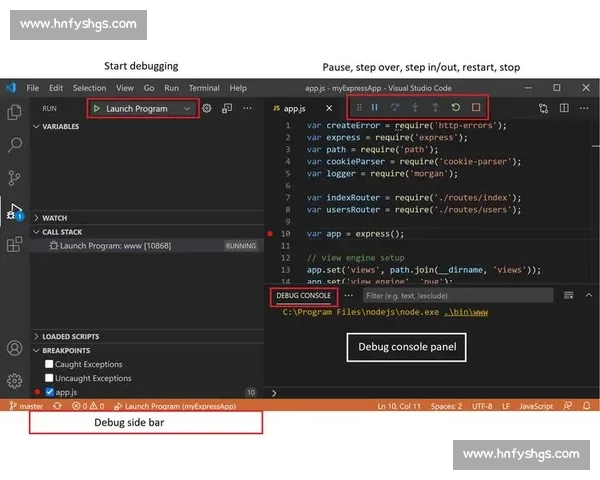
Task: Split the editor to the right
Action: coord(564,108)
